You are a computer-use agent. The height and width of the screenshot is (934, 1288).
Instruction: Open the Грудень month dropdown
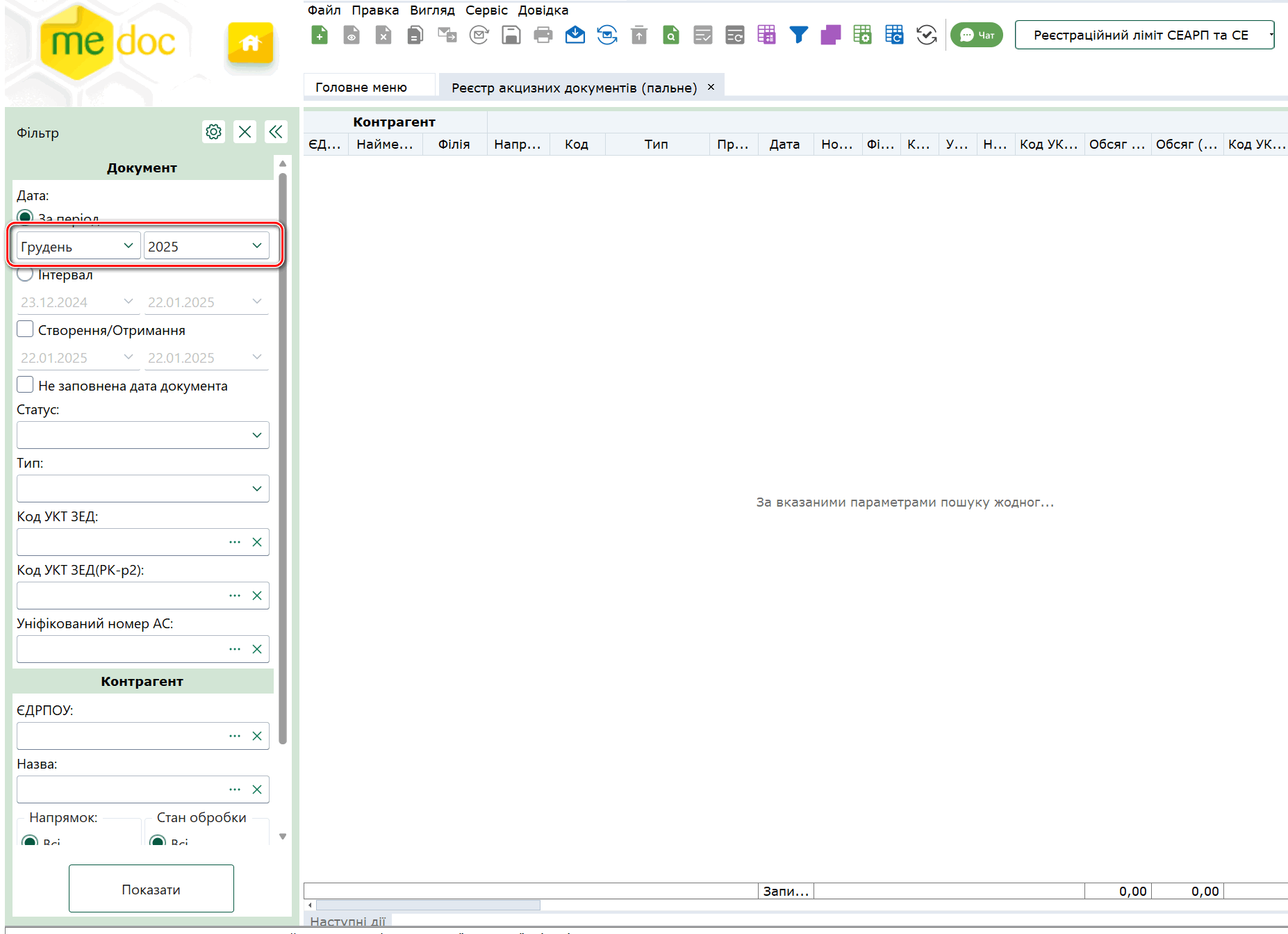tap(79, 246)
